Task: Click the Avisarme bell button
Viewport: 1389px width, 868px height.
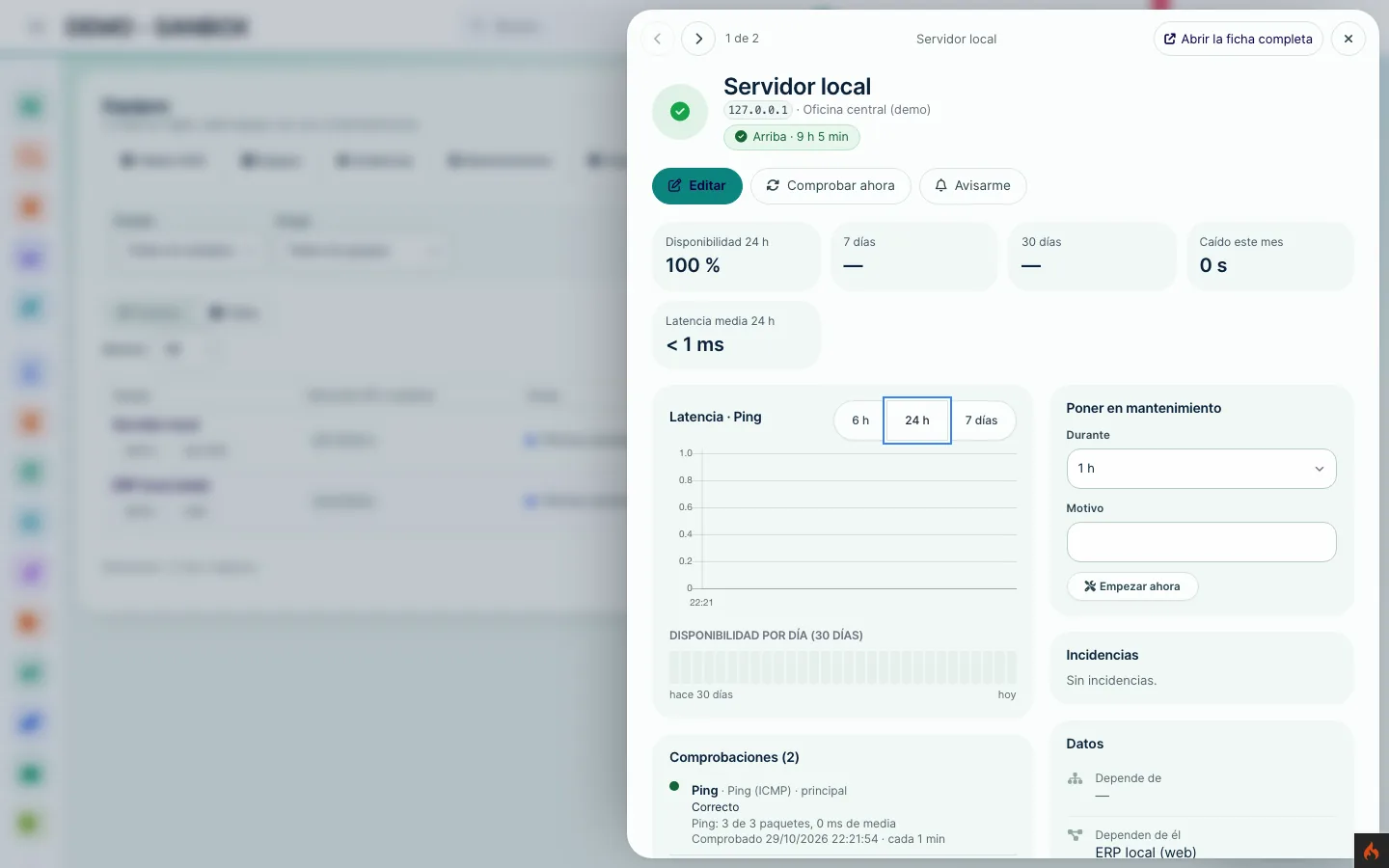Action: [972, 185]
